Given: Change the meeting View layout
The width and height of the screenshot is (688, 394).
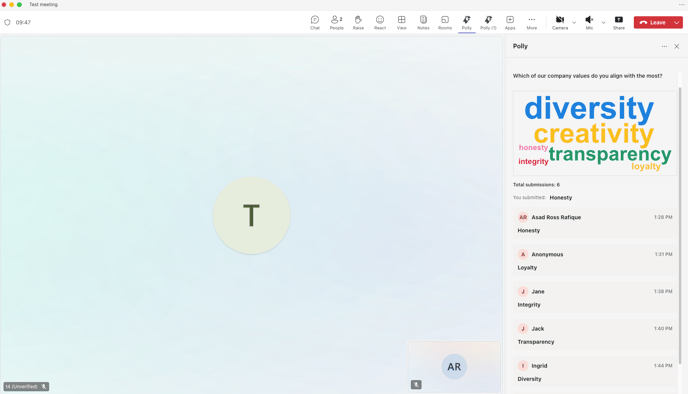Looking at the screenshot, I should click(401, 22).
